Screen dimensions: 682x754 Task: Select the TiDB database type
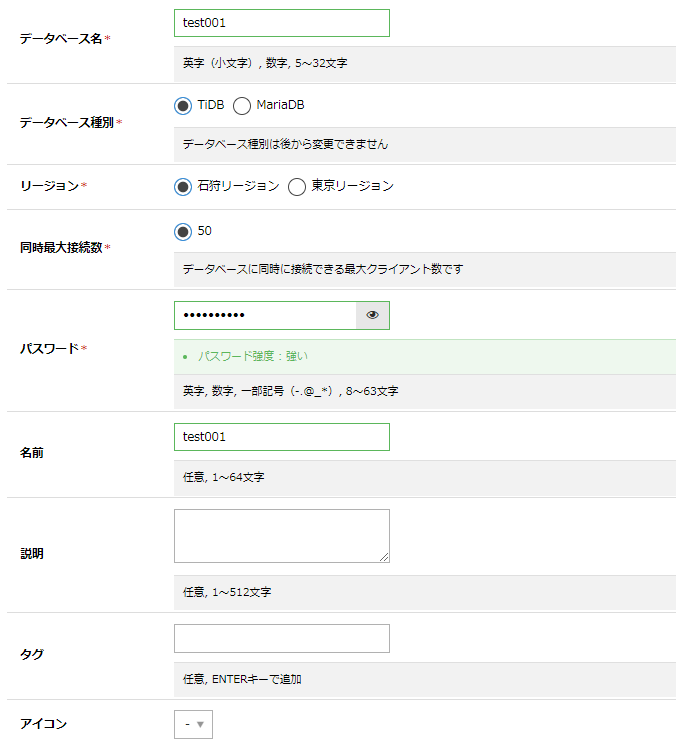pyautogui.click(x=183, y=106)
